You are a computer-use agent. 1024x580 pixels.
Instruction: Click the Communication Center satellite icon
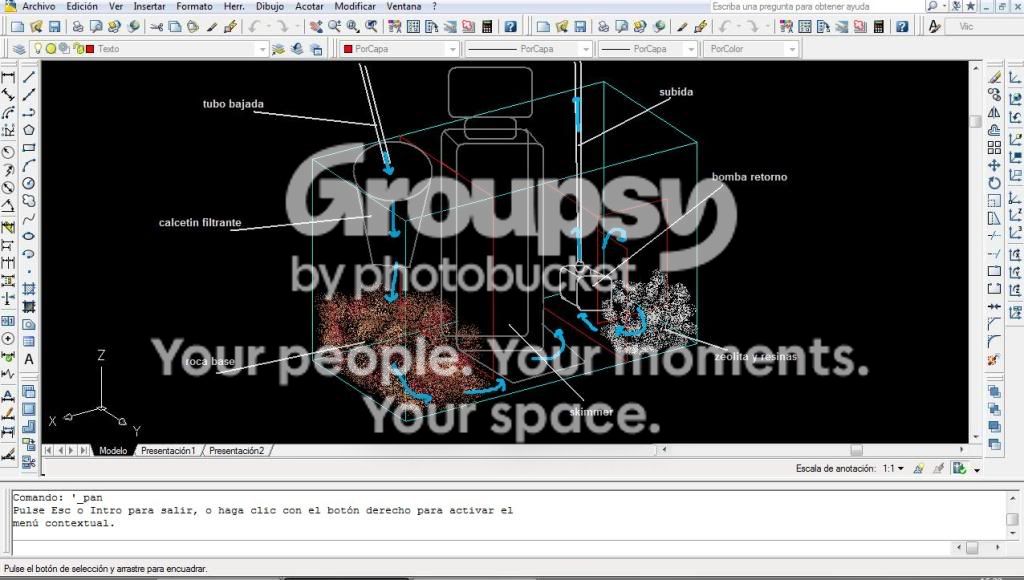[x=956, y=6]
